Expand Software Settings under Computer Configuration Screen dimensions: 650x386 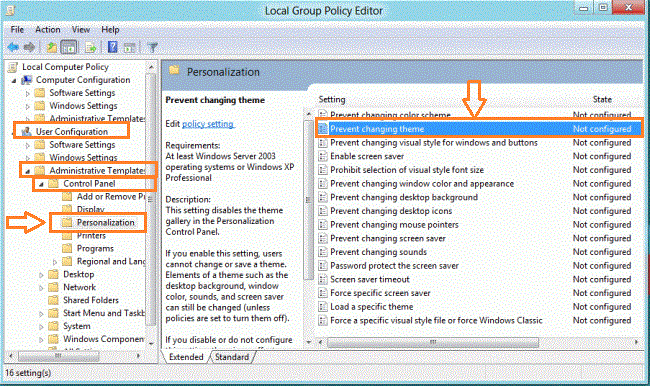(x=27, y=93)
